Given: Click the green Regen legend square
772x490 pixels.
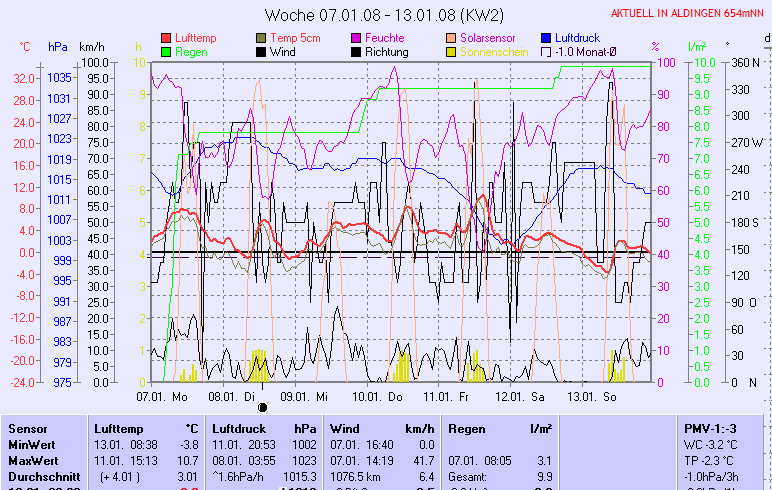Looking at the screenshot, I should [x=166, y=52].
